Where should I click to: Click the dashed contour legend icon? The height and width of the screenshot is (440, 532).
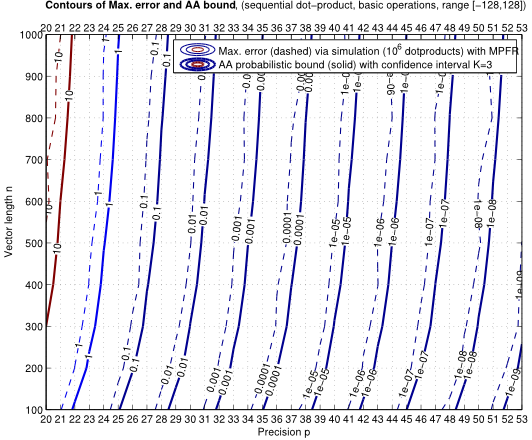coord(198,50)
